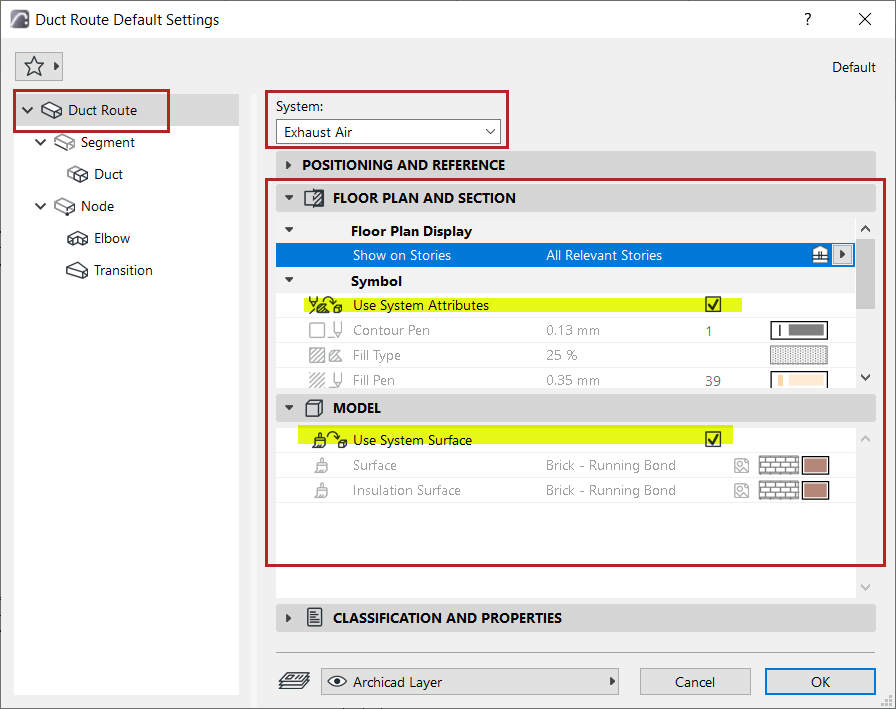The image size is (896, 709).
Task: Collapse the Segment tree node
Action: [40, 142]
